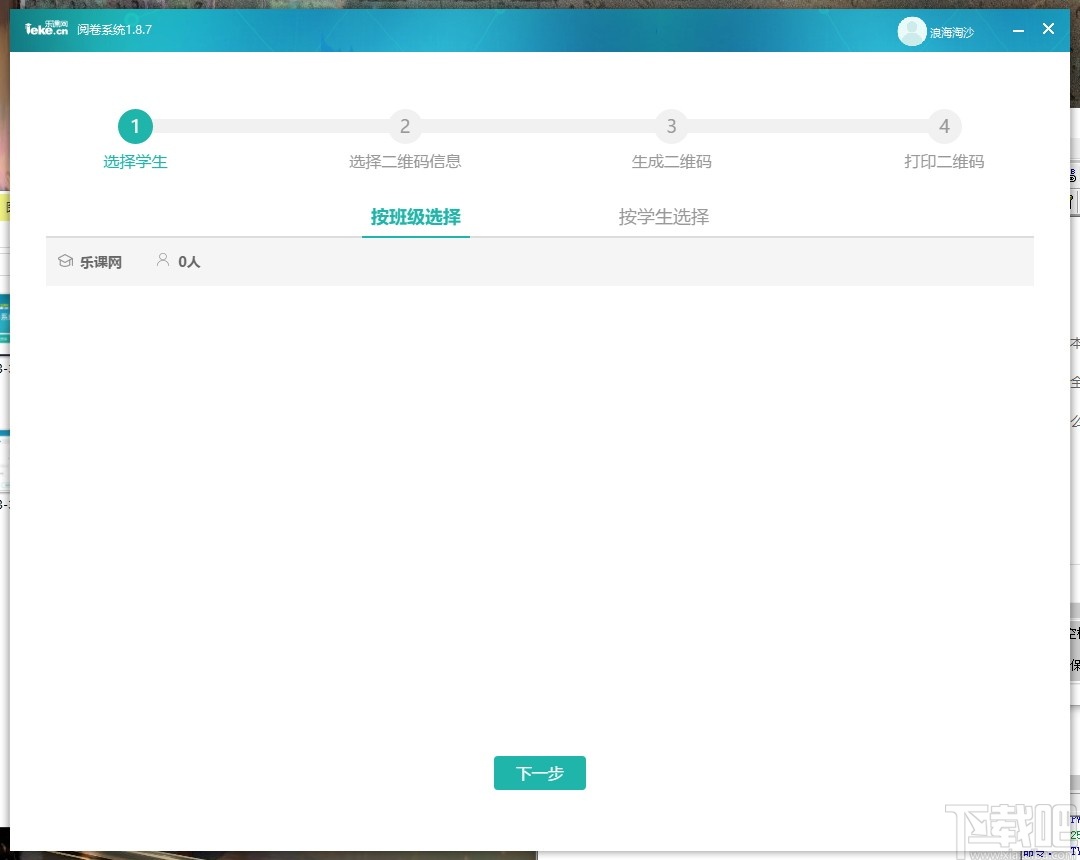The image size is (1080, 860).
Task: Select the 0人 student count indicator
Action: [188, 261]
